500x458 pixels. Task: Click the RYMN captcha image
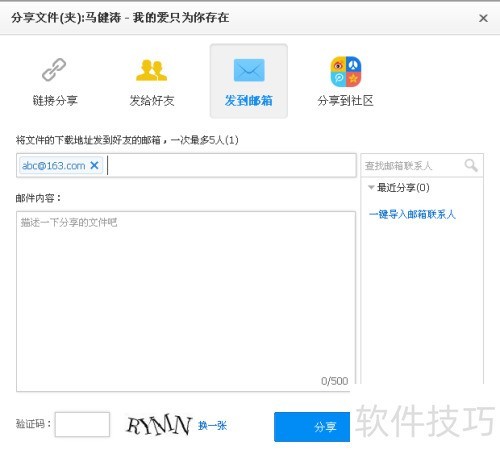point(159,425)
